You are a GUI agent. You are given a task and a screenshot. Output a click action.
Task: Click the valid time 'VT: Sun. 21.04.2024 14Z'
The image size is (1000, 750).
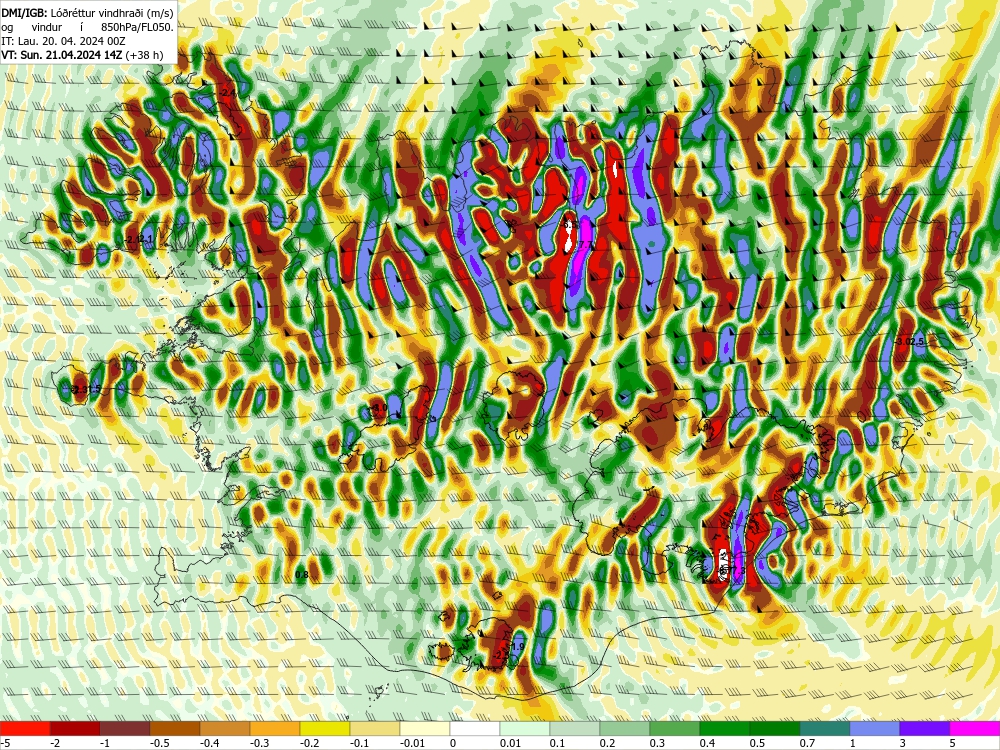click(x=62, y=55)
